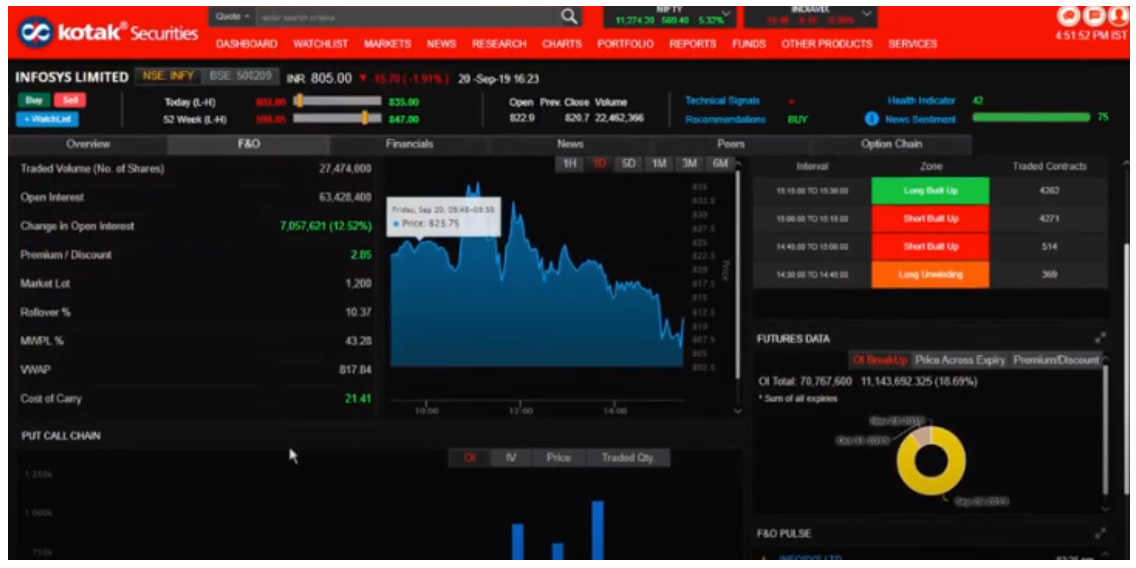This screenshot has width=1136, height=568.
Task: Switch to BSE 500209 exchange
Action: coord(241,77)
